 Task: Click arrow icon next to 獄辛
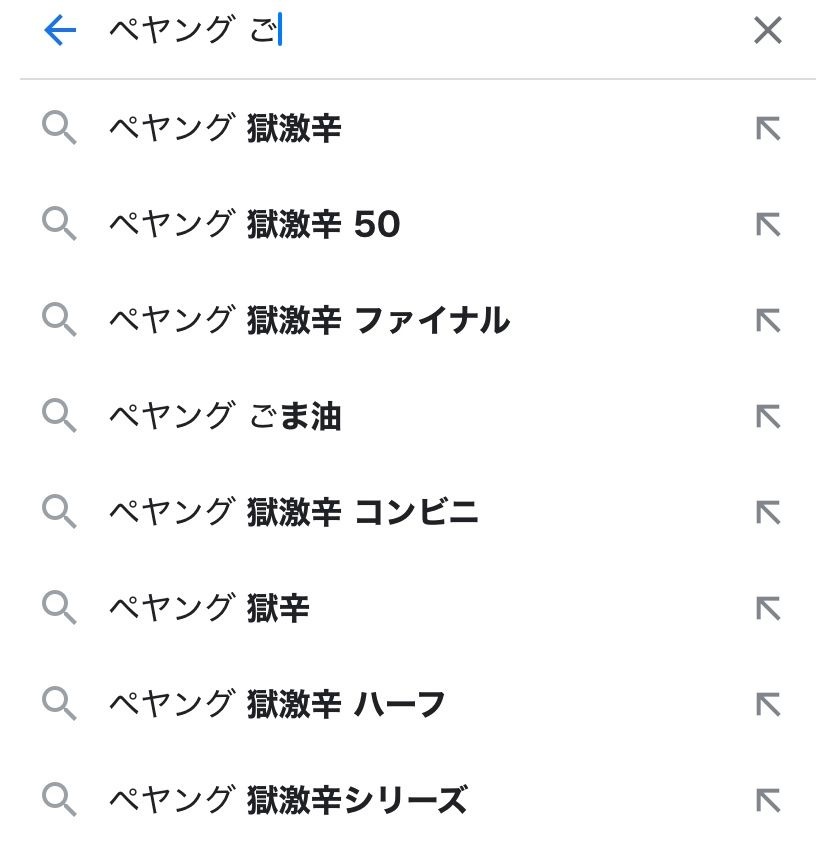(767, 609)
